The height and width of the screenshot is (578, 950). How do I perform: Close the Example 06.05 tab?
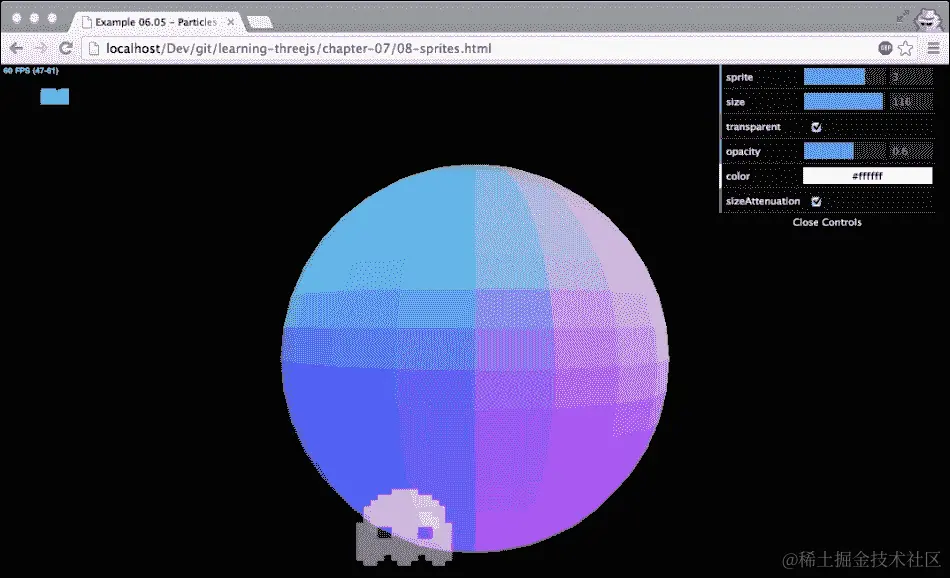click(x=231, y=22)
